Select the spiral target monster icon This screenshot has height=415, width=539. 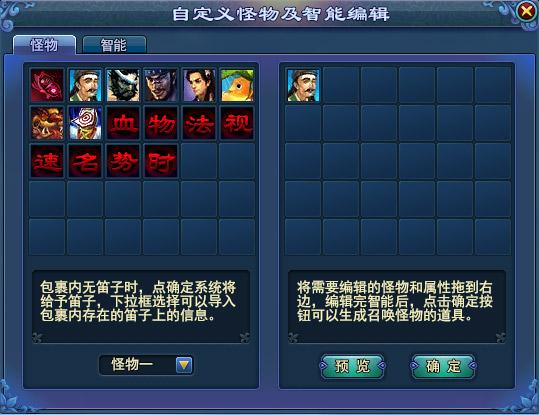point(85,123)
